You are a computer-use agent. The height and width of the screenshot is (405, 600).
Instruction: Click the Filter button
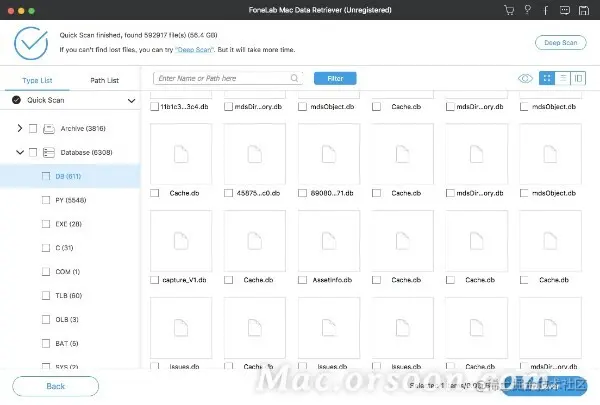(335, 78)
